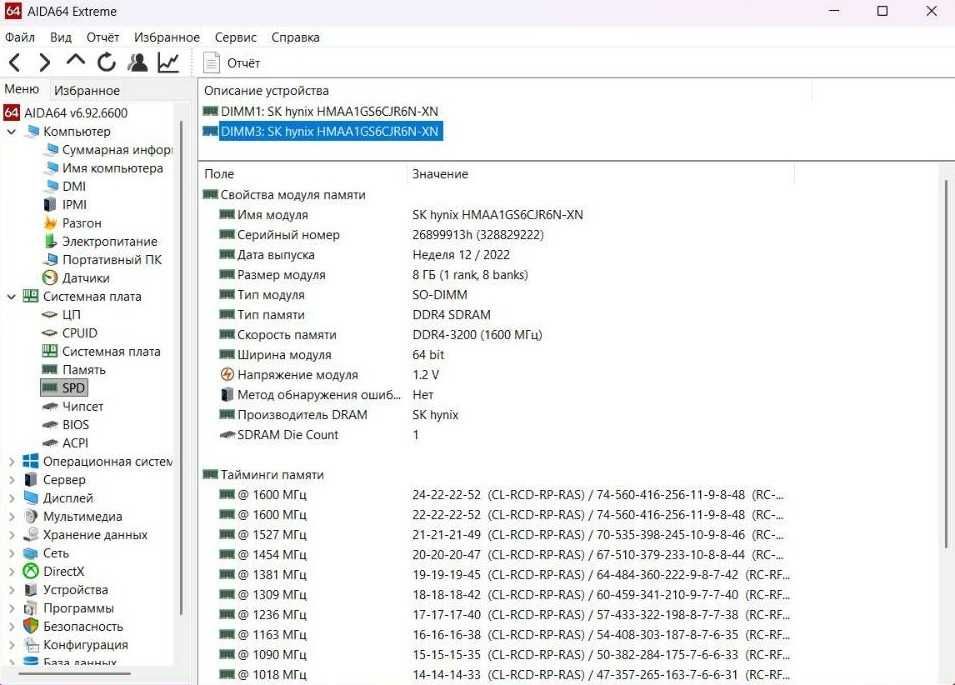Click the BIOS icon in tree
The image size is (955, 685).
pyautogui.click(x=50, y=424)
